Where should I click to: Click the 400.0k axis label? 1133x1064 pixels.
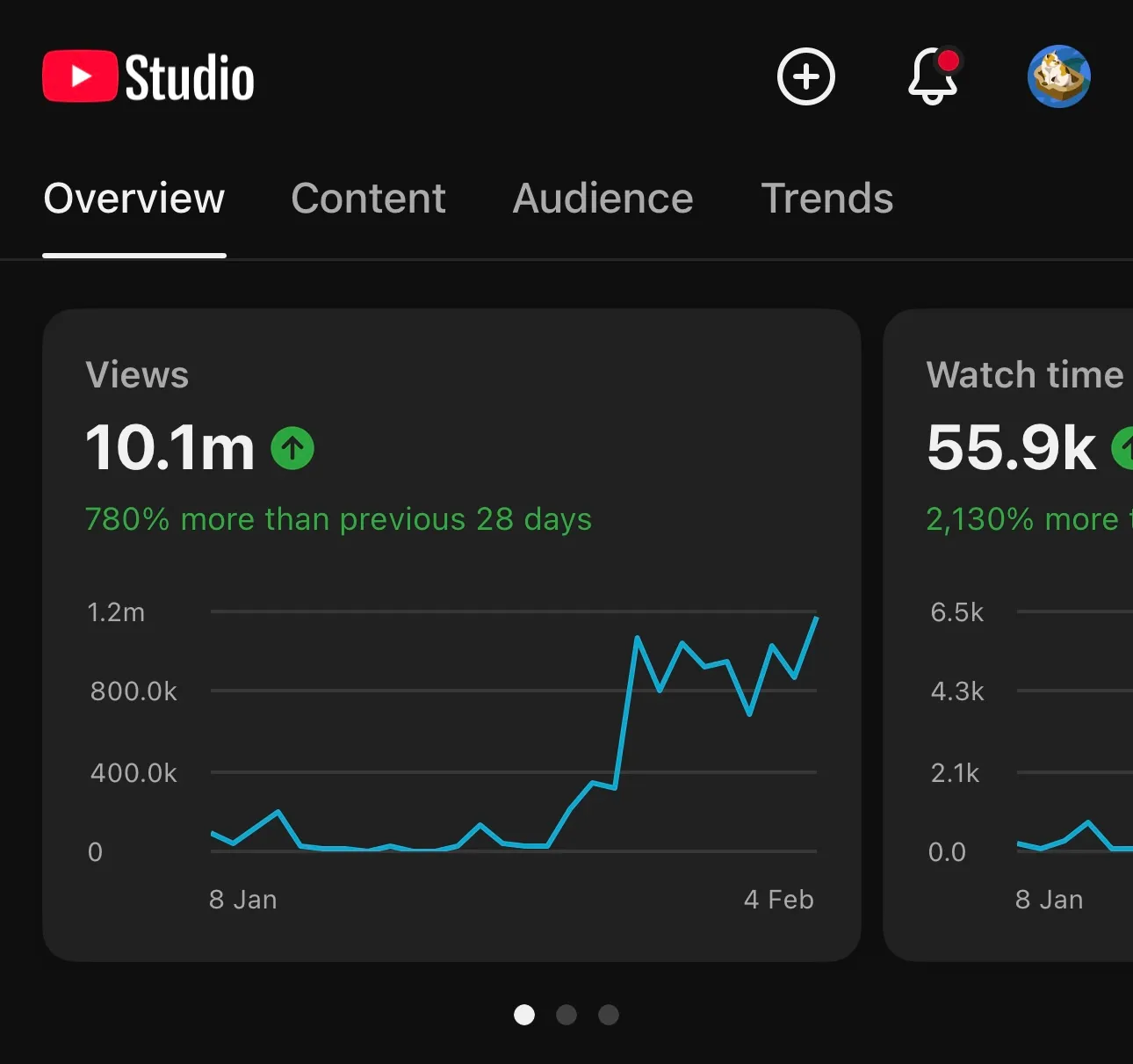134,773
